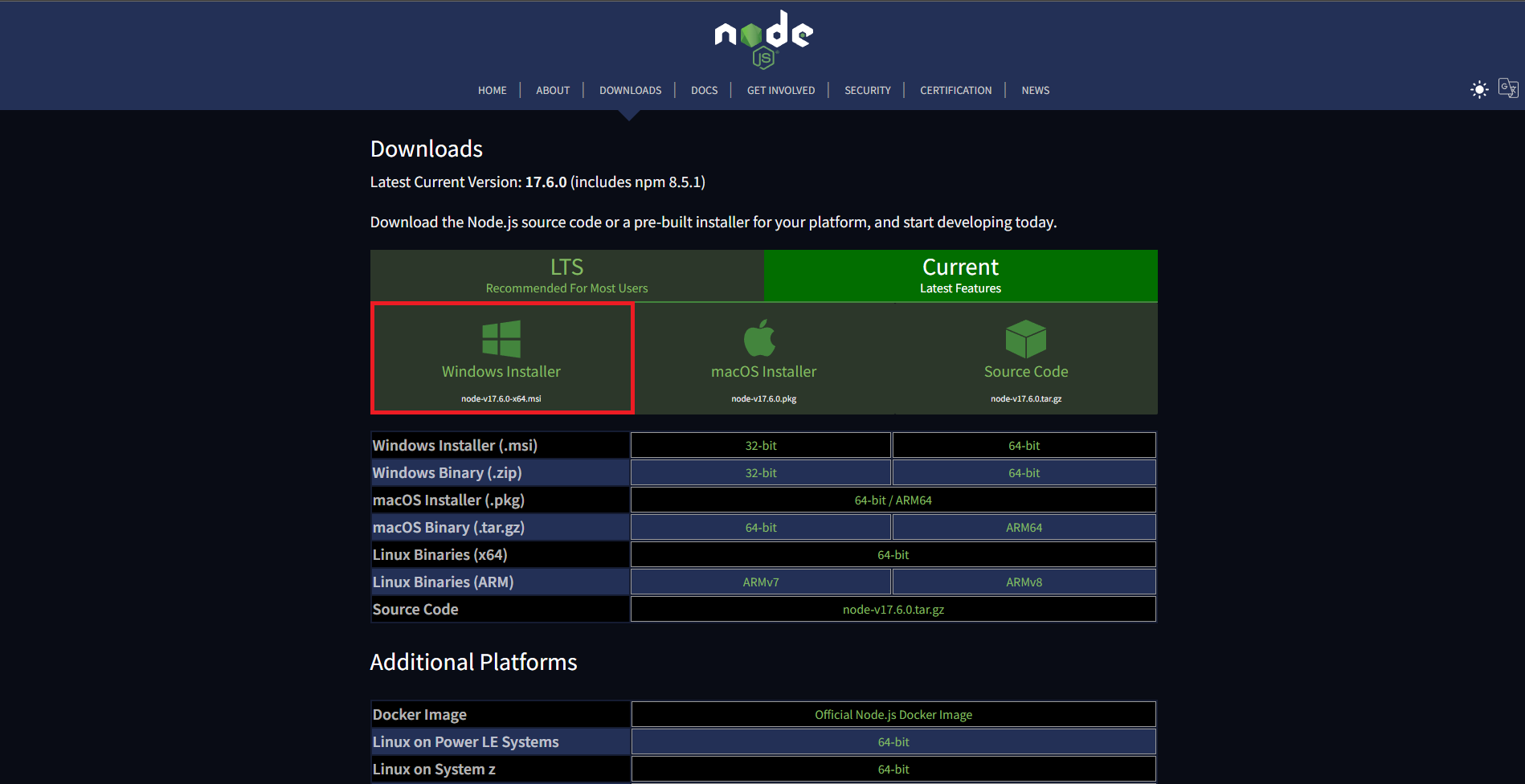Click 64-bit / ARM64 macOS Installer link

coord(893,500)
